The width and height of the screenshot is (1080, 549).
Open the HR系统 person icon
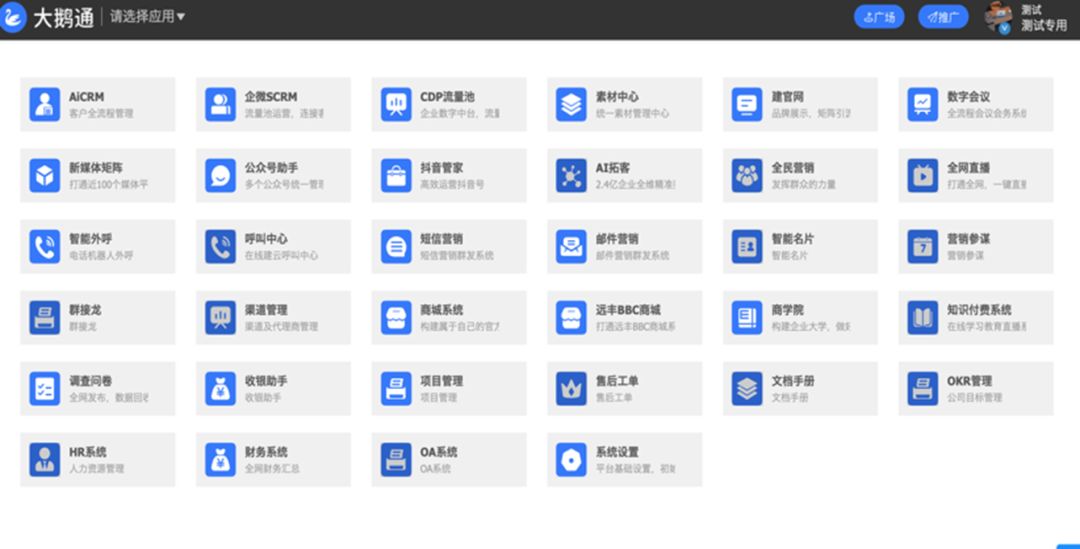coord(45,459)
